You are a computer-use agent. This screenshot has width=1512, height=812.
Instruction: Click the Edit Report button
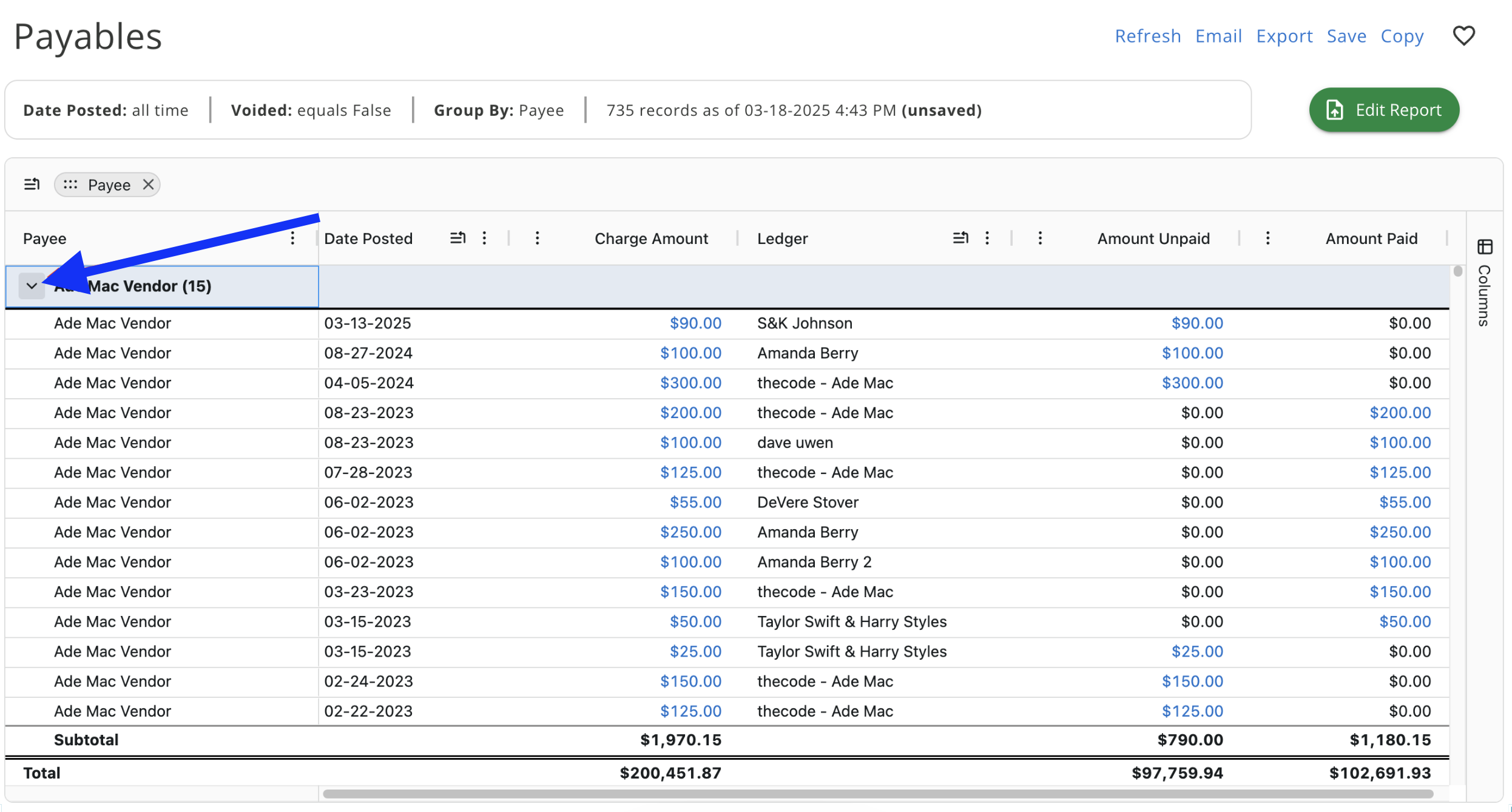[1384, 110]
